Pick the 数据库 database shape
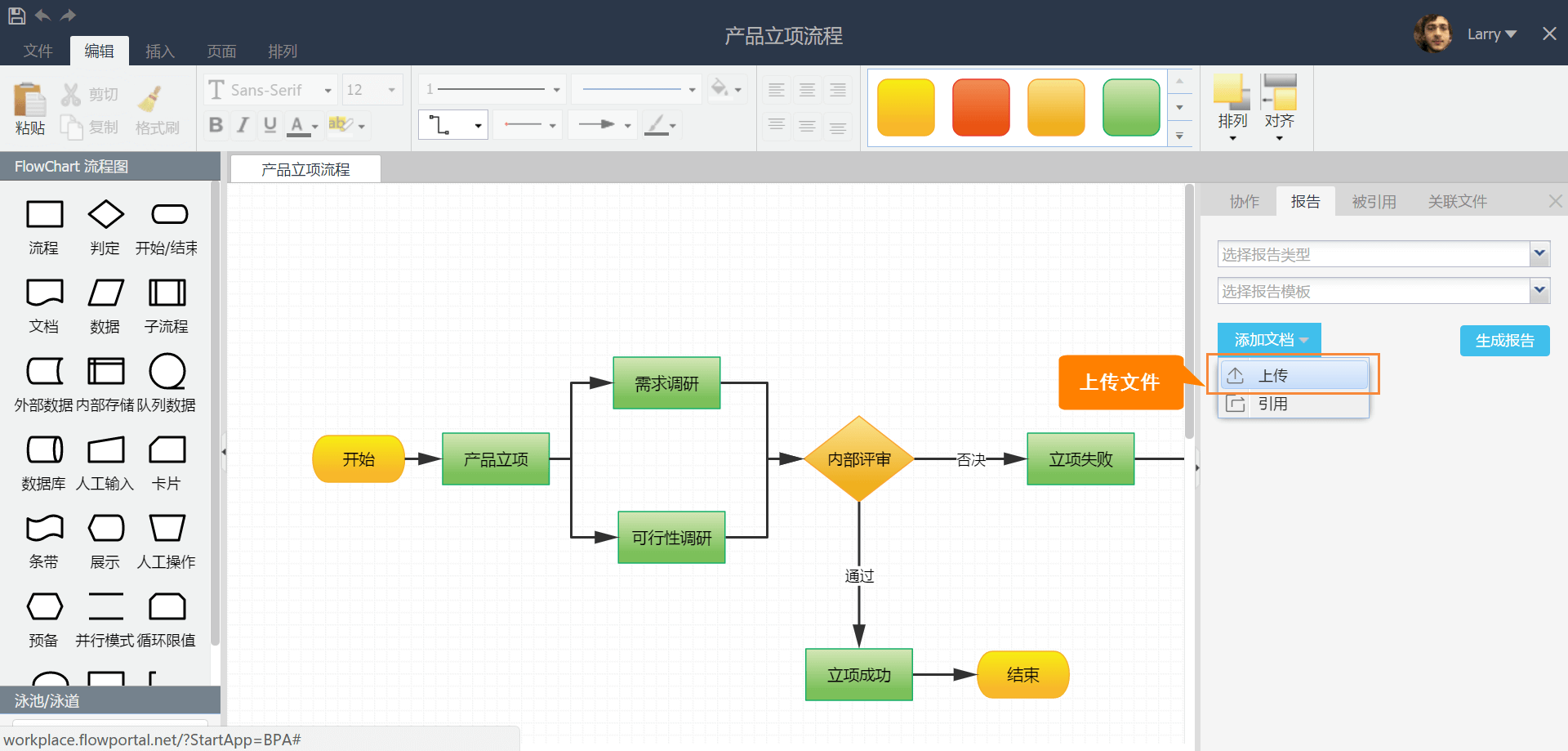 [44, 449]
